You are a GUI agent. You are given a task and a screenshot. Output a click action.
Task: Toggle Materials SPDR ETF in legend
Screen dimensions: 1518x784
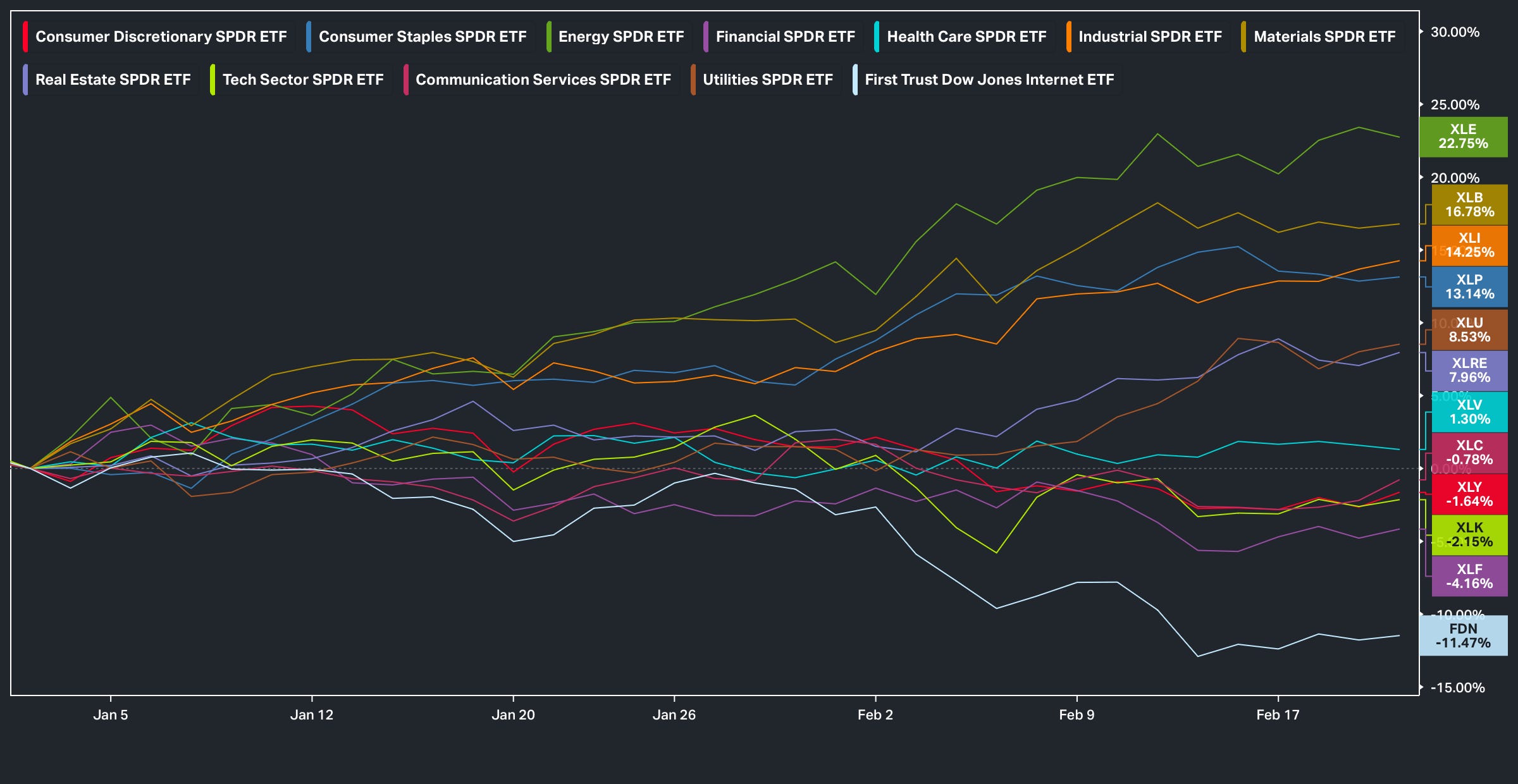coord(1324,37)
